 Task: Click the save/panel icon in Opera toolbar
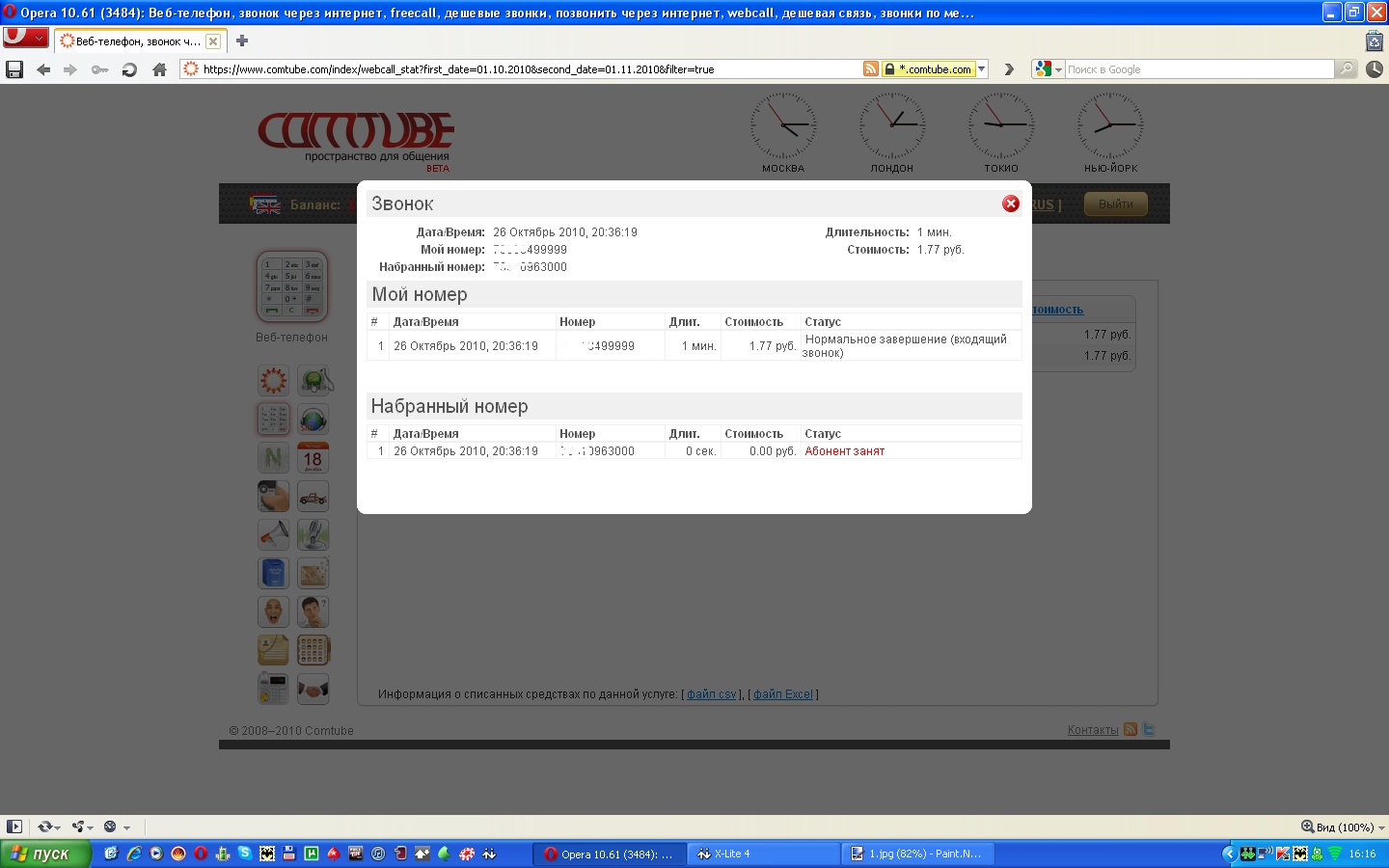14,69
